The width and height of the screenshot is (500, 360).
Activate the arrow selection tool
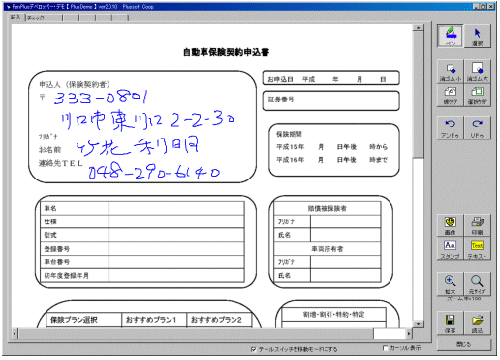(x=477, y=36)
